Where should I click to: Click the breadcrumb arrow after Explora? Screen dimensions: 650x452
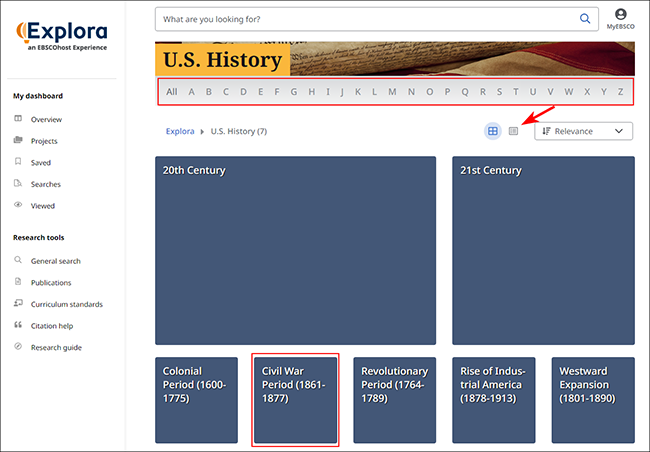[x=202, y=132]
